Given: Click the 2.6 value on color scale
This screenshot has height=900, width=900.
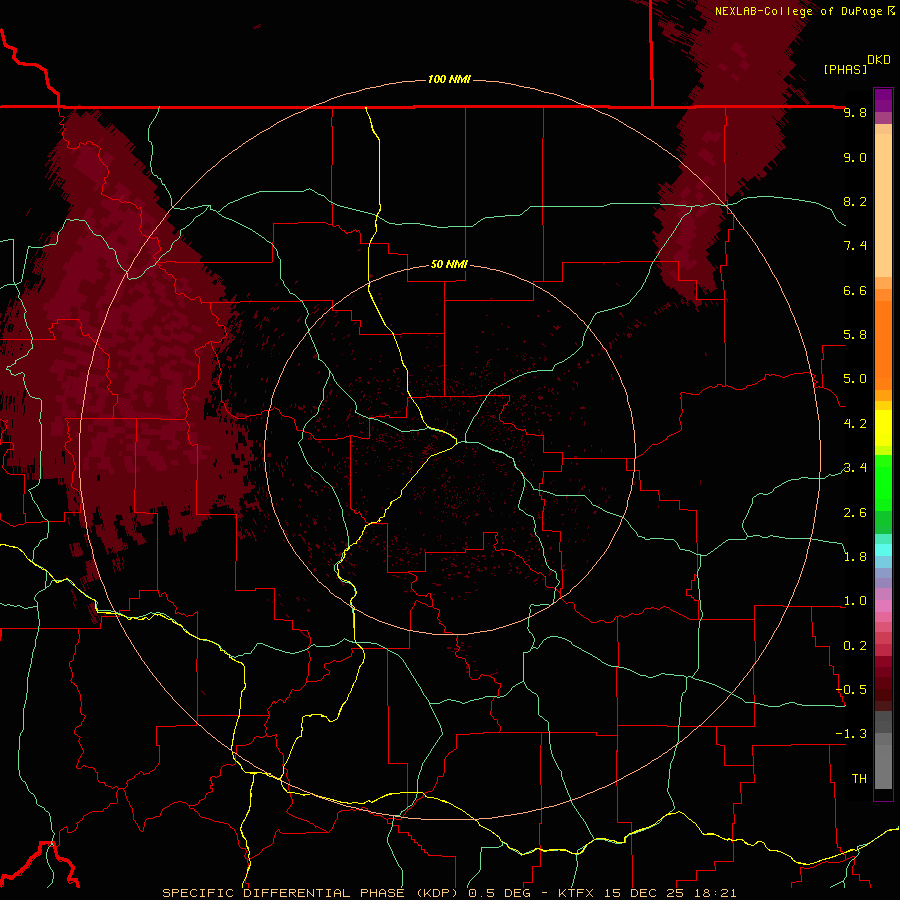Looking at the screenshot, I should tap(855, 513).
